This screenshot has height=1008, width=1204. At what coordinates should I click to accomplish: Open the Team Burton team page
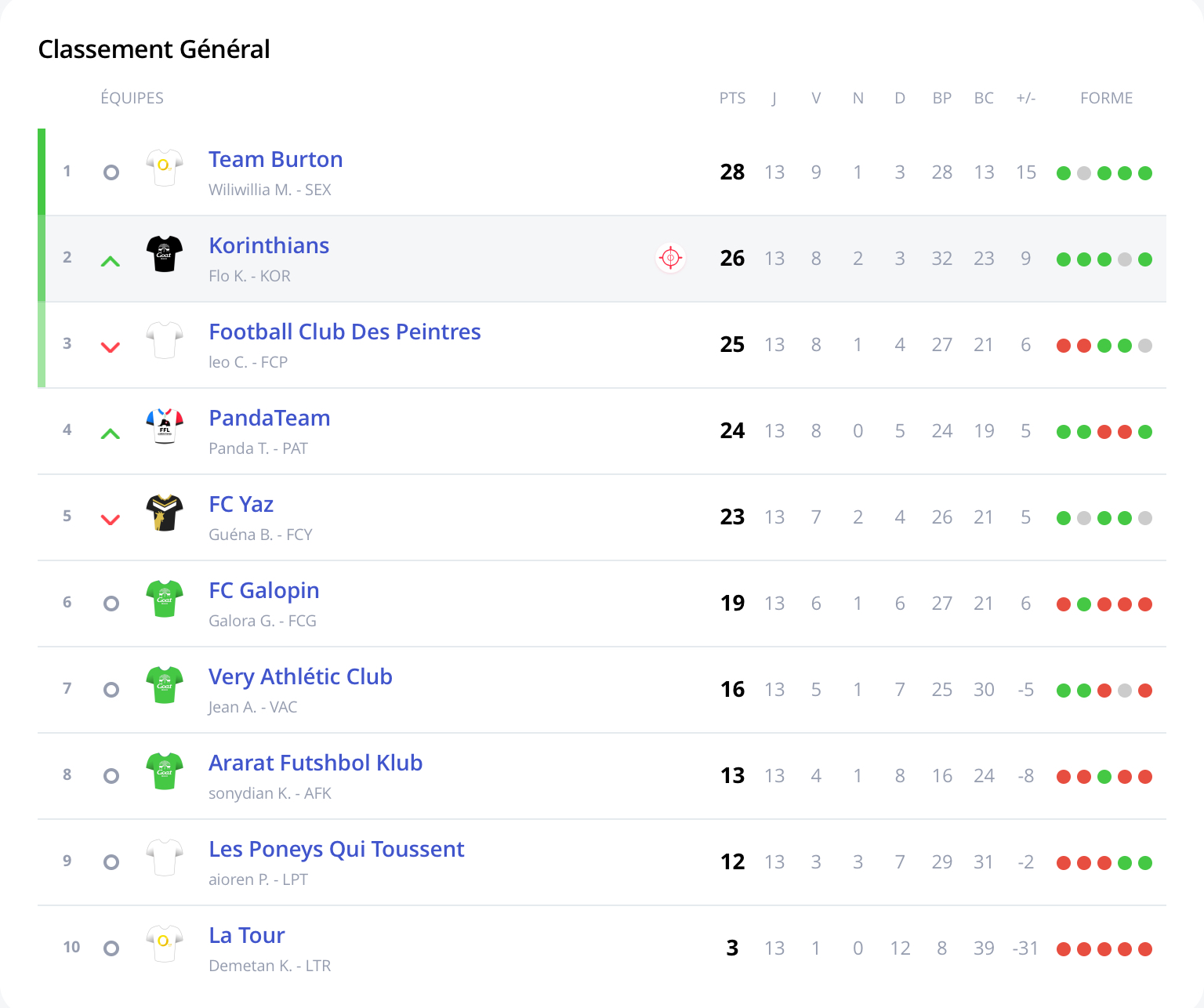[275, 160]
